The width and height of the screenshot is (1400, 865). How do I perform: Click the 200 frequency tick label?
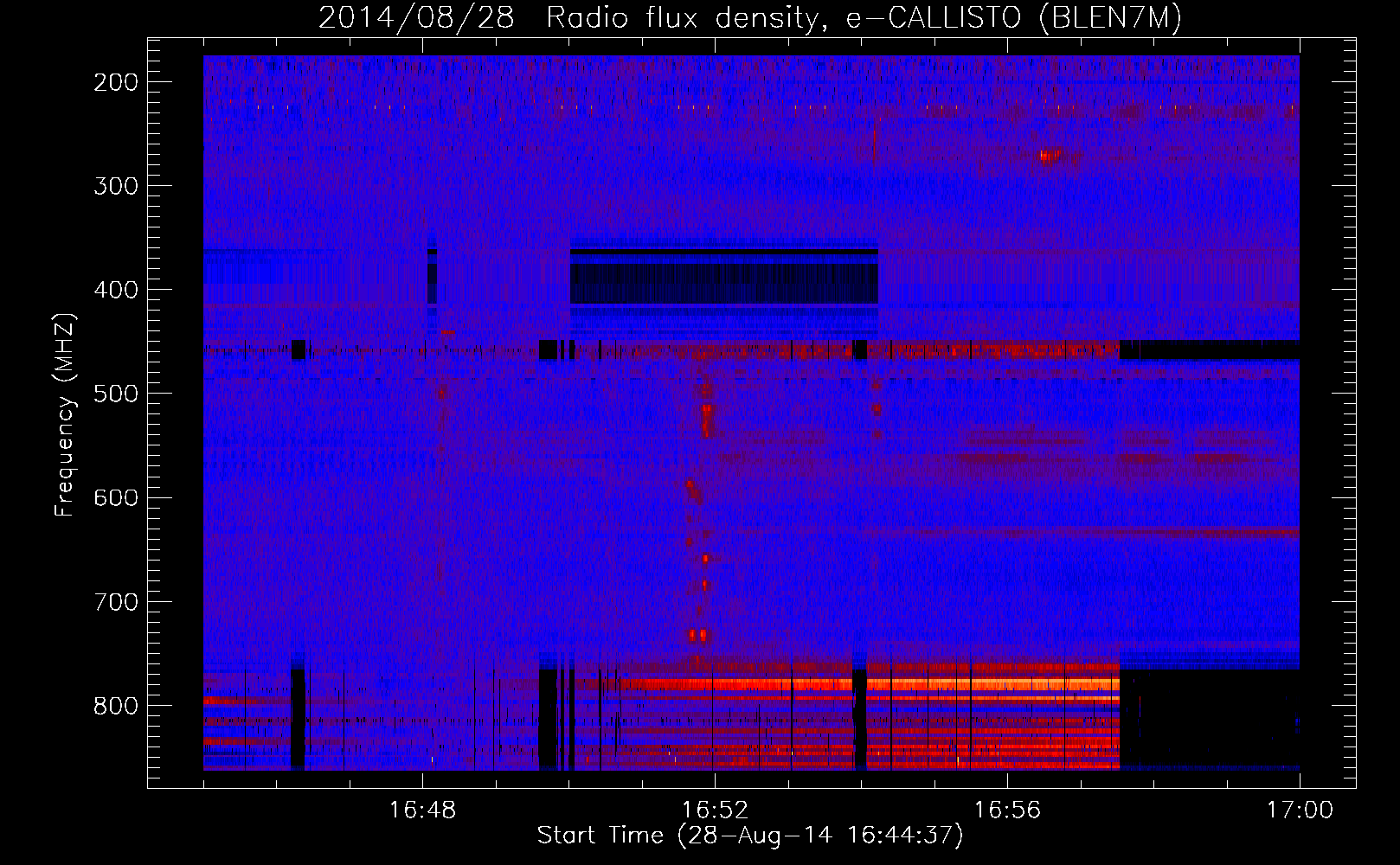(116, 82)
